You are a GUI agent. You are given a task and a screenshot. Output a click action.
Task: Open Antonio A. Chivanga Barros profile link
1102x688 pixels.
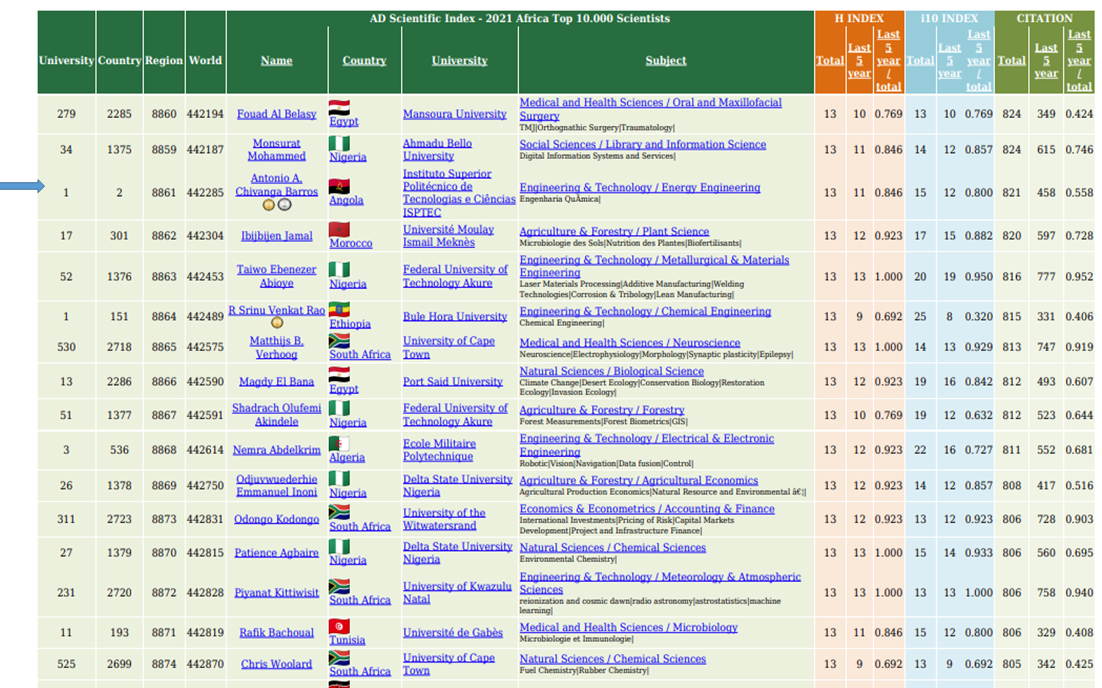(x=277, y=185)
